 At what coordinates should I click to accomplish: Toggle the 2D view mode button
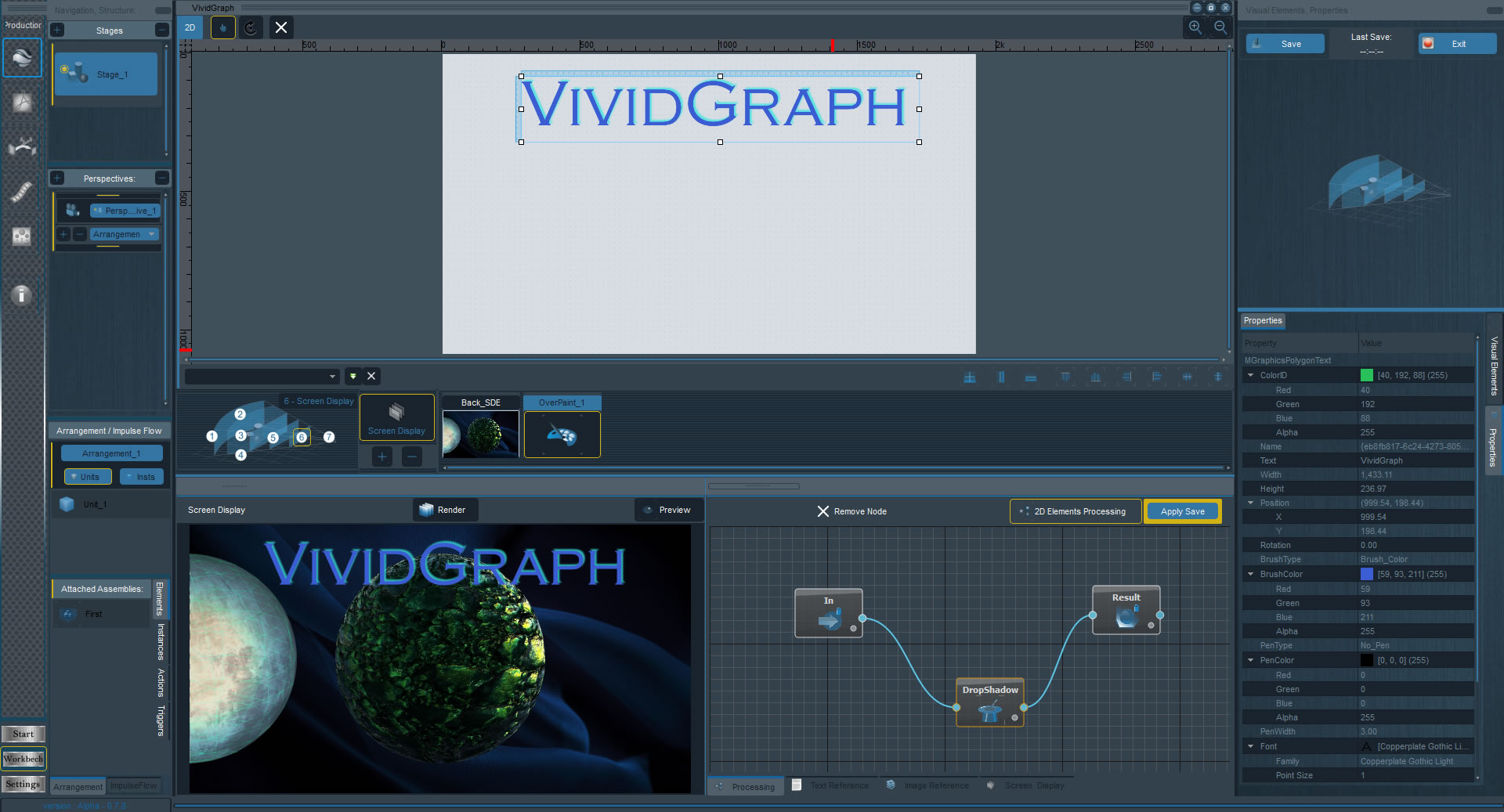coord(190,28)
